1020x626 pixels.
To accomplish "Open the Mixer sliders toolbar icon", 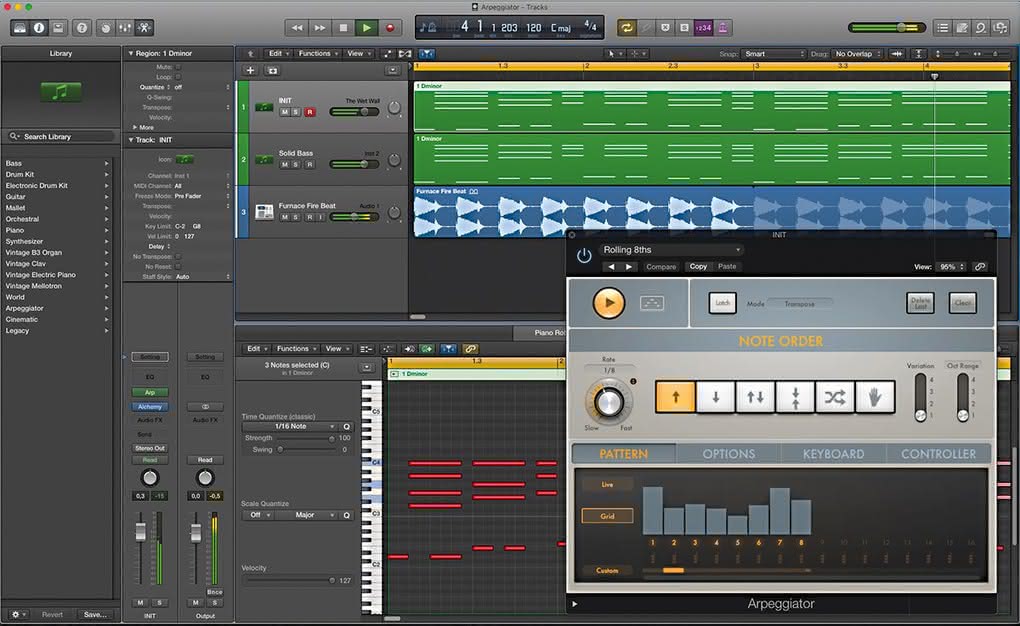I will (x=124, y=28).
